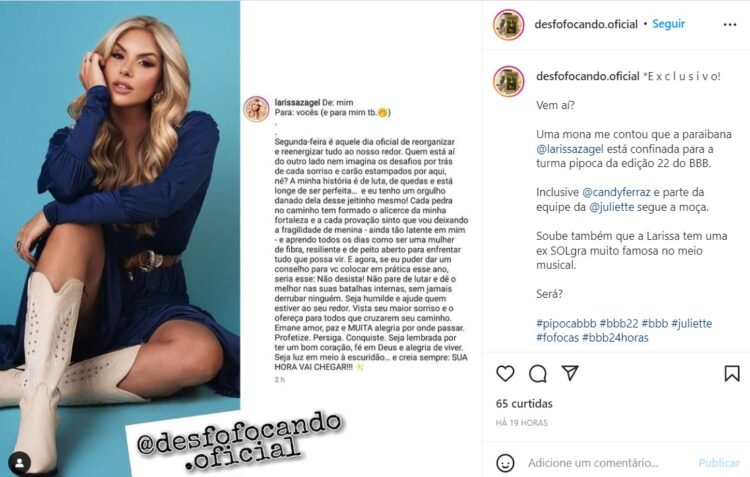Like the post with the heart icon
The height and width of the screenshot is (477, 750).
505,374
